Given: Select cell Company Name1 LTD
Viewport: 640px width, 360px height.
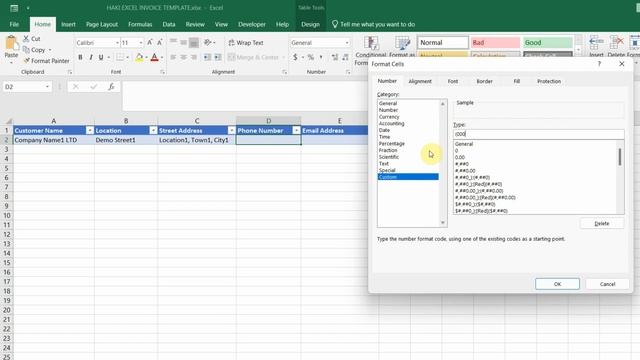Looking at the screenshot, I should (x=53, y=140).
